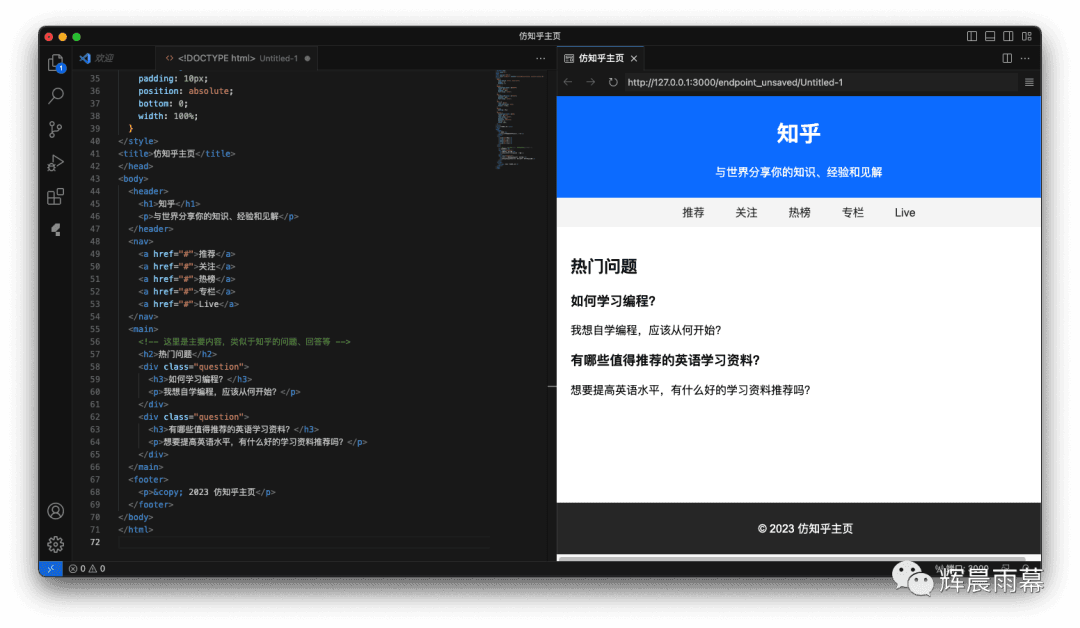Open the Manage settings gear

(56, 545)
